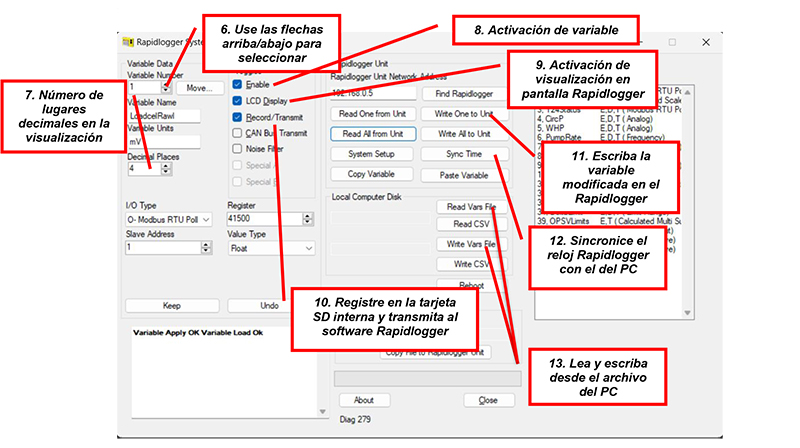Toggle the Record/Transmit checkbox

click(237, 117)
